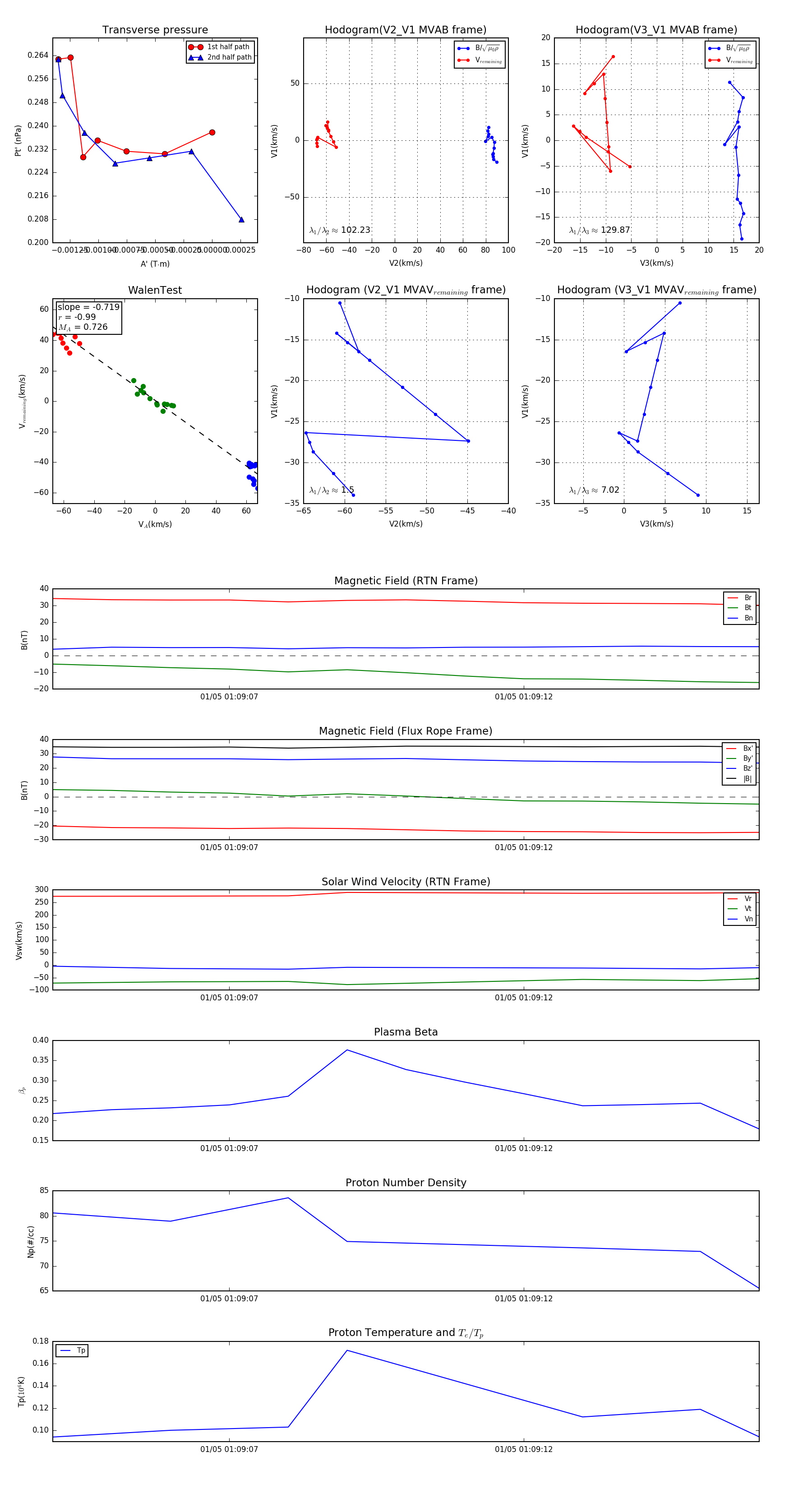Click the λ1/λ3 ≈ 129.87 annotation
This screenshot has width=812, height=1489.
600,230
